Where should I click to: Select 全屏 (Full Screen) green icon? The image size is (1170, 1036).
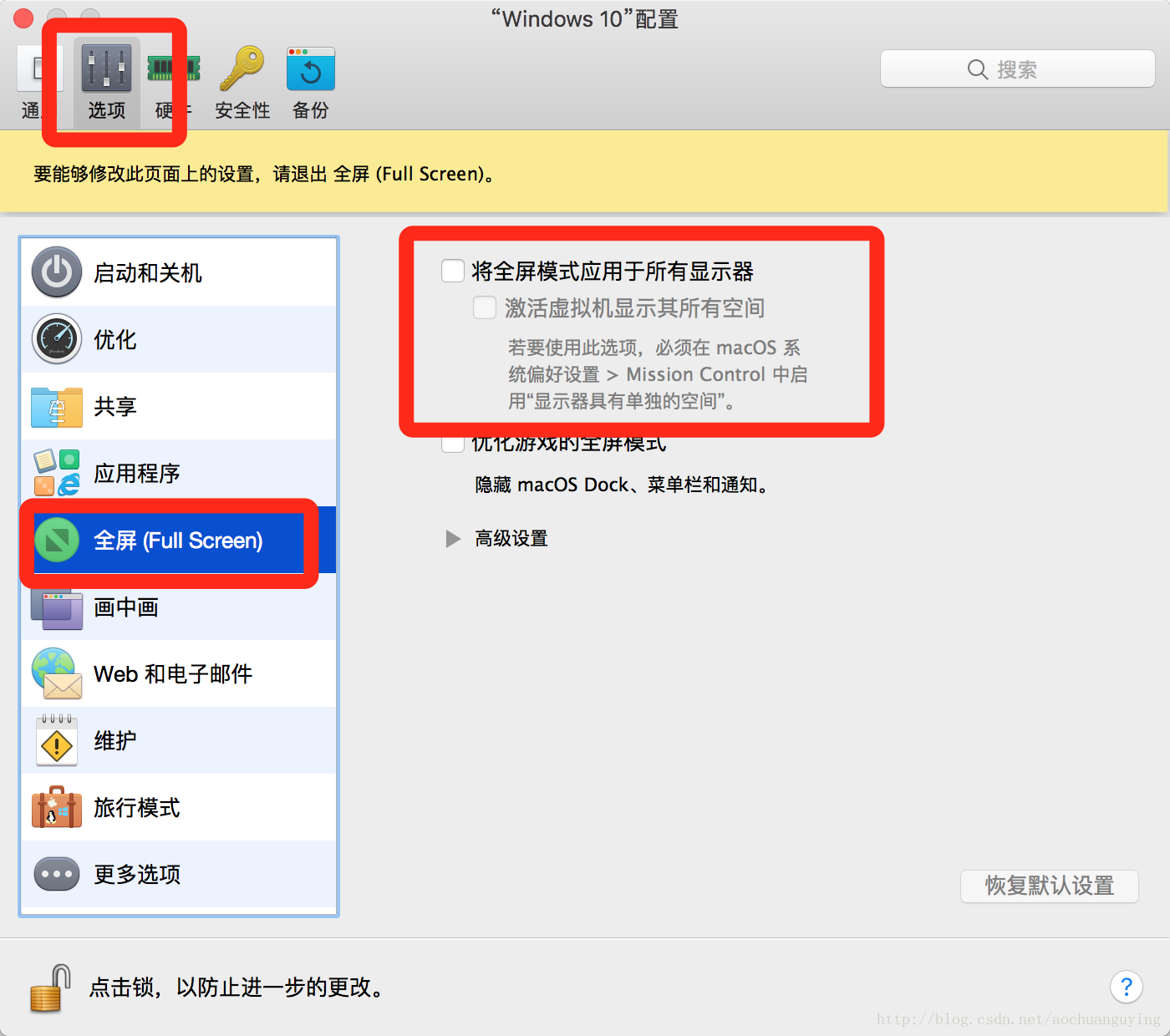tap(57, 540)
